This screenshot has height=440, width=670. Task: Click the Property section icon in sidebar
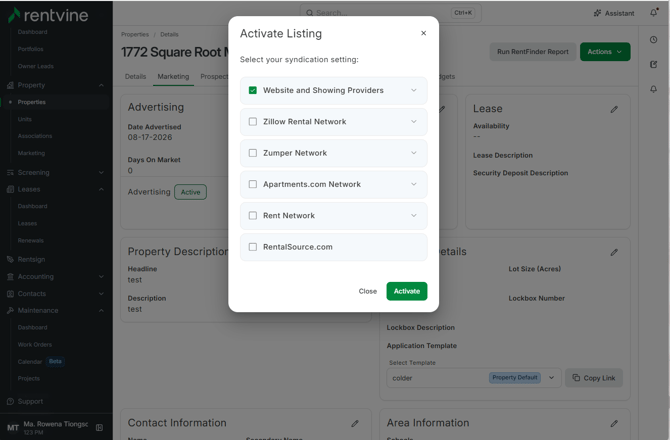click(10, 85)
